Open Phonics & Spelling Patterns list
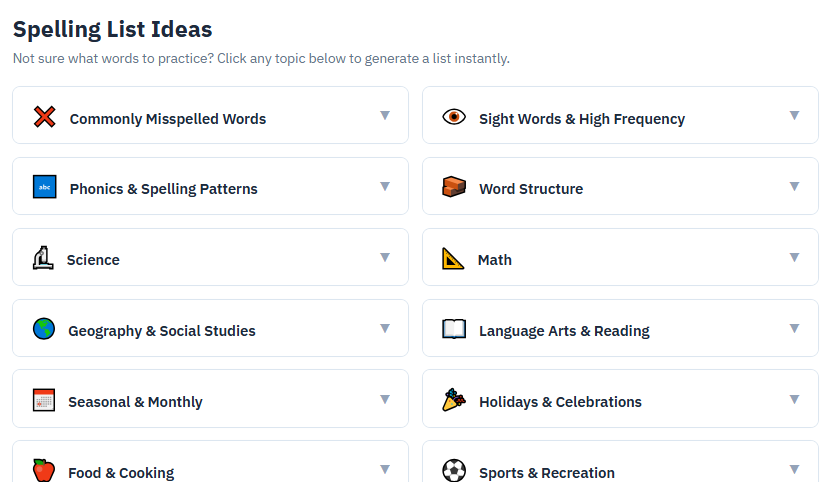Image resolution: width=829 pixels, height=482 pixels. click(x=163, y=189)
